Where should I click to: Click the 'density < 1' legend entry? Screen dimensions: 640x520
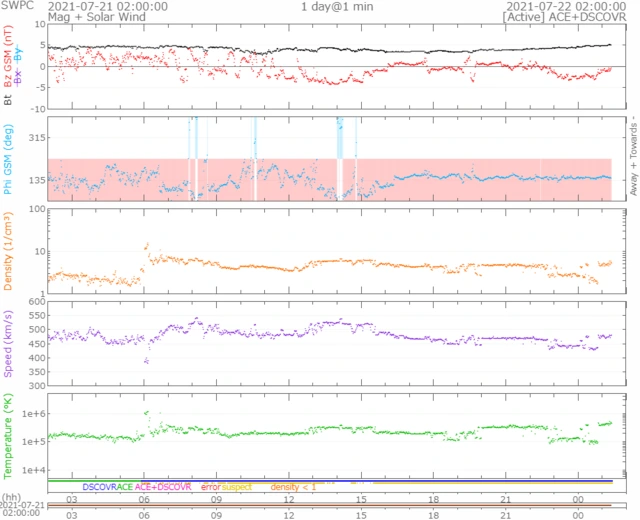293,486
